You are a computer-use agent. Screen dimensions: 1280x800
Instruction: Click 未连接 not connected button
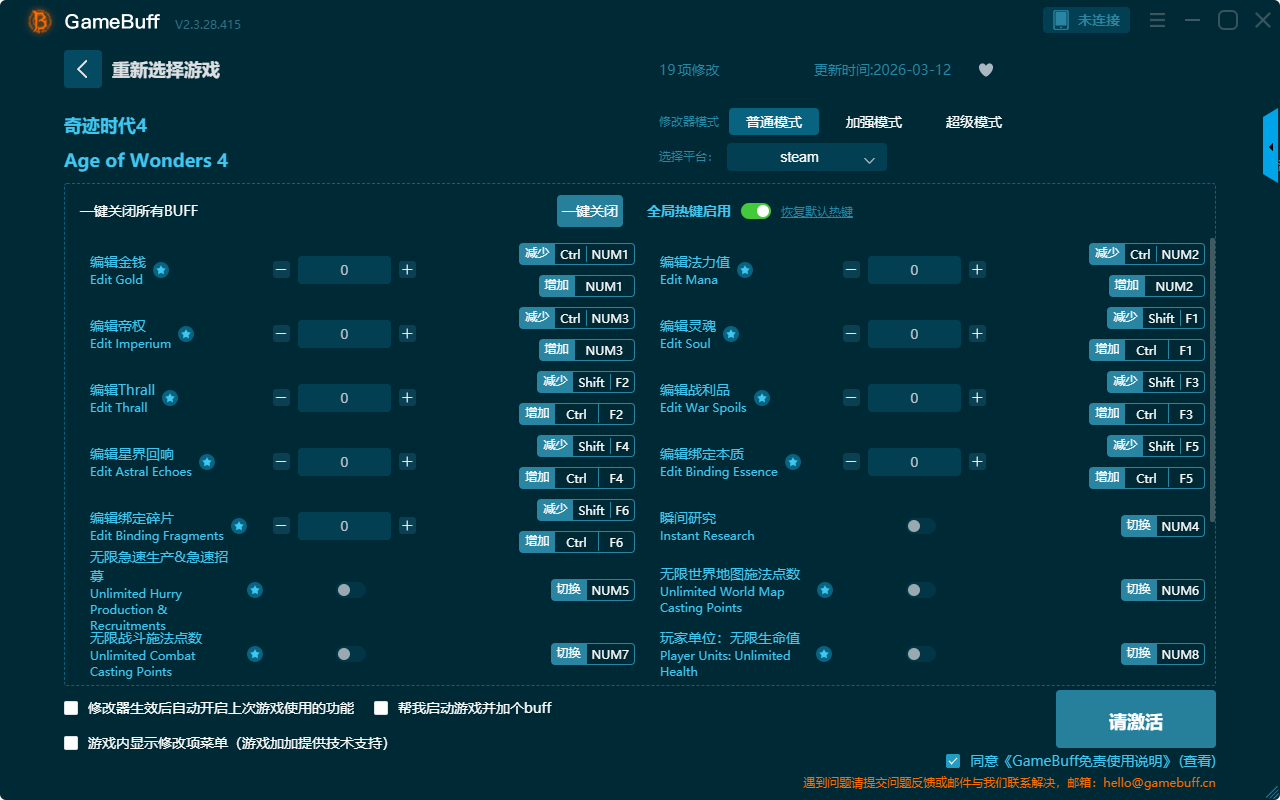click(x=1087, y=20)
